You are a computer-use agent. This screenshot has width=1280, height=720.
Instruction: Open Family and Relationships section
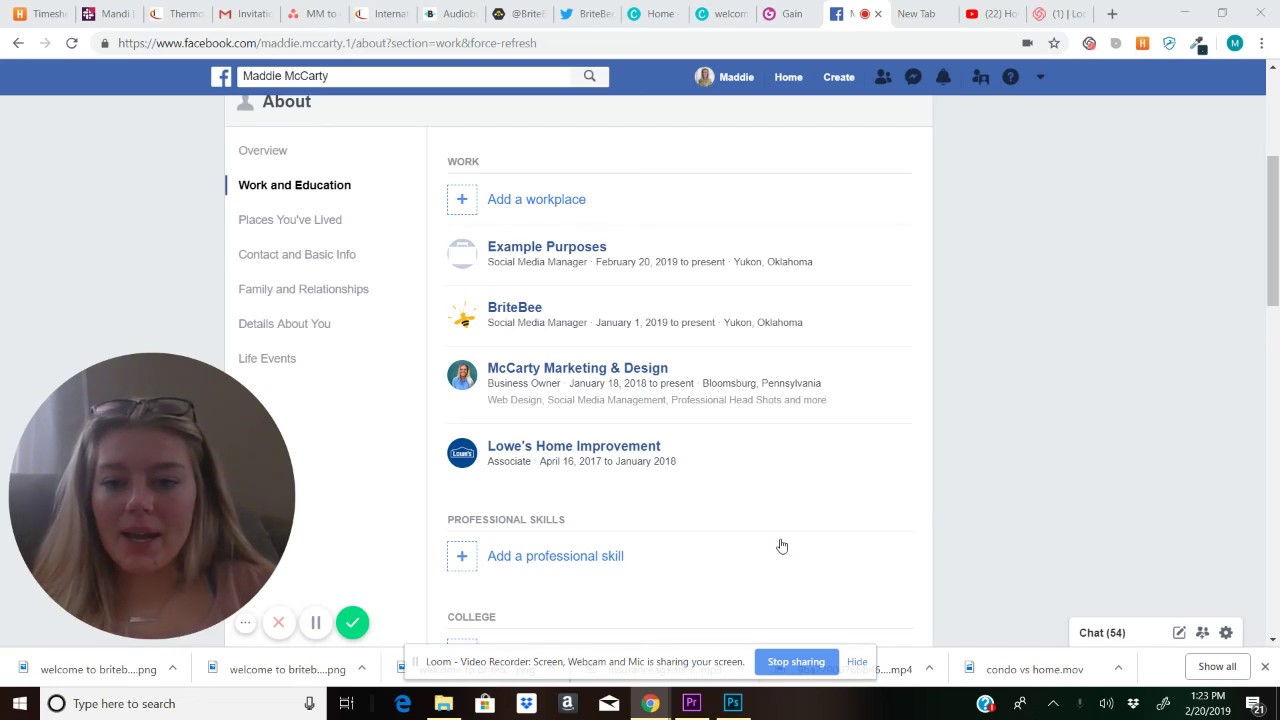[304, 289]
